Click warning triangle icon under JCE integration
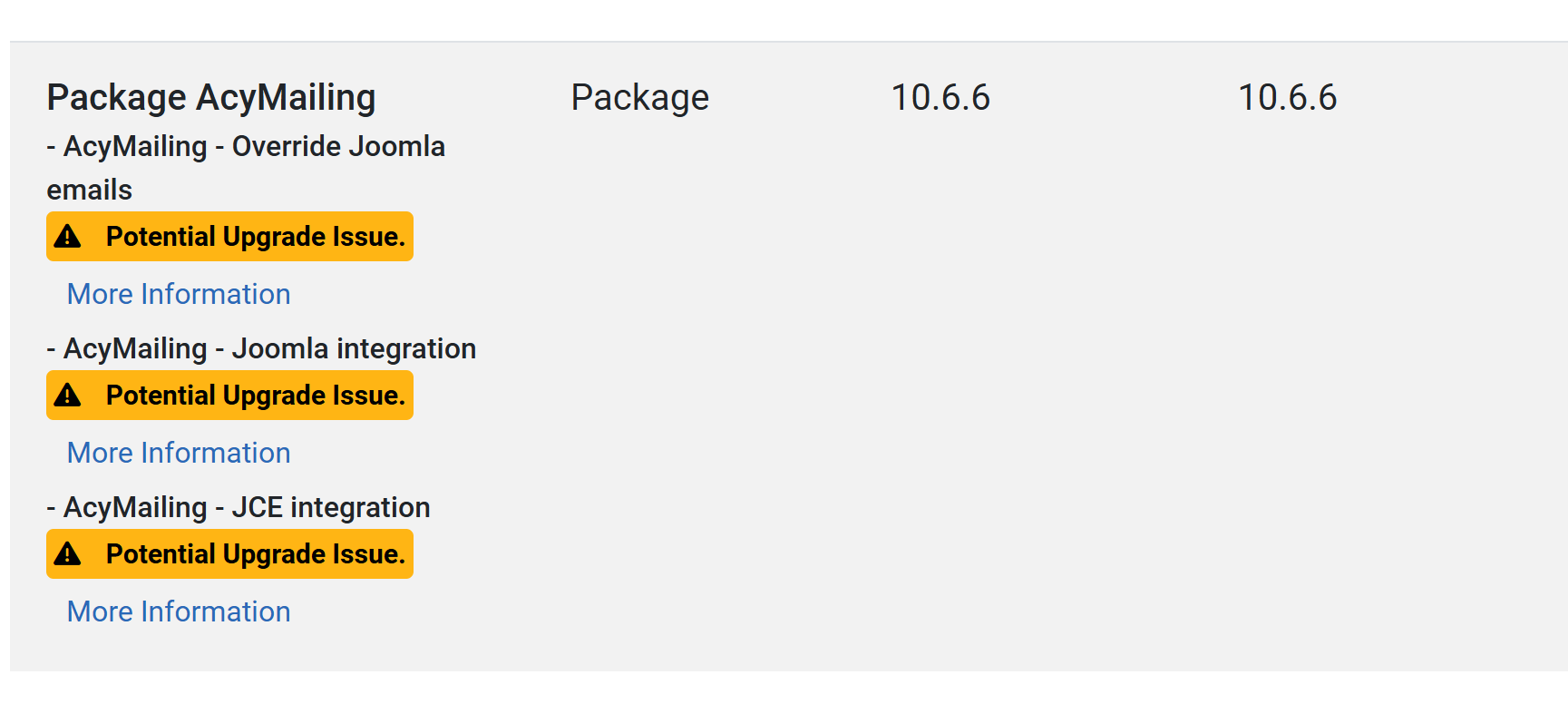The image size is (1568, 704). click(68, 554)
